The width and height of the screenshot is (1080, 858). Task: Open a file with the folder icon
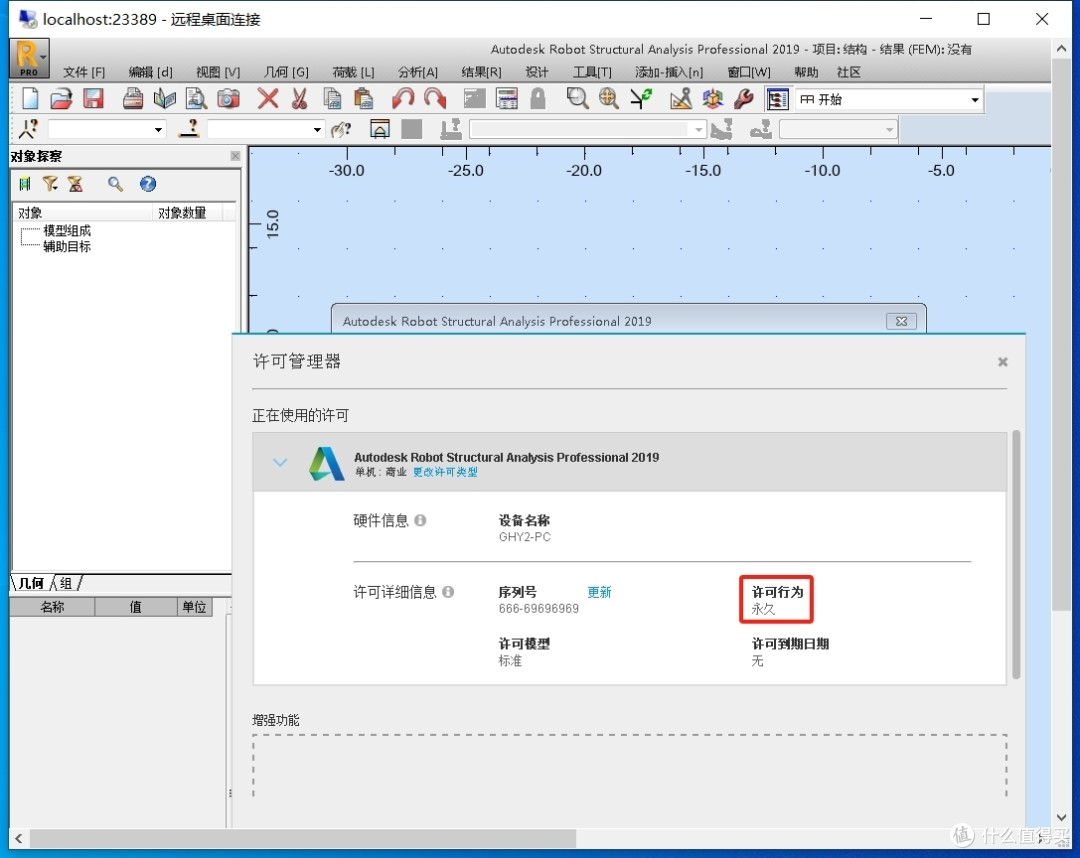pos(61,99)
